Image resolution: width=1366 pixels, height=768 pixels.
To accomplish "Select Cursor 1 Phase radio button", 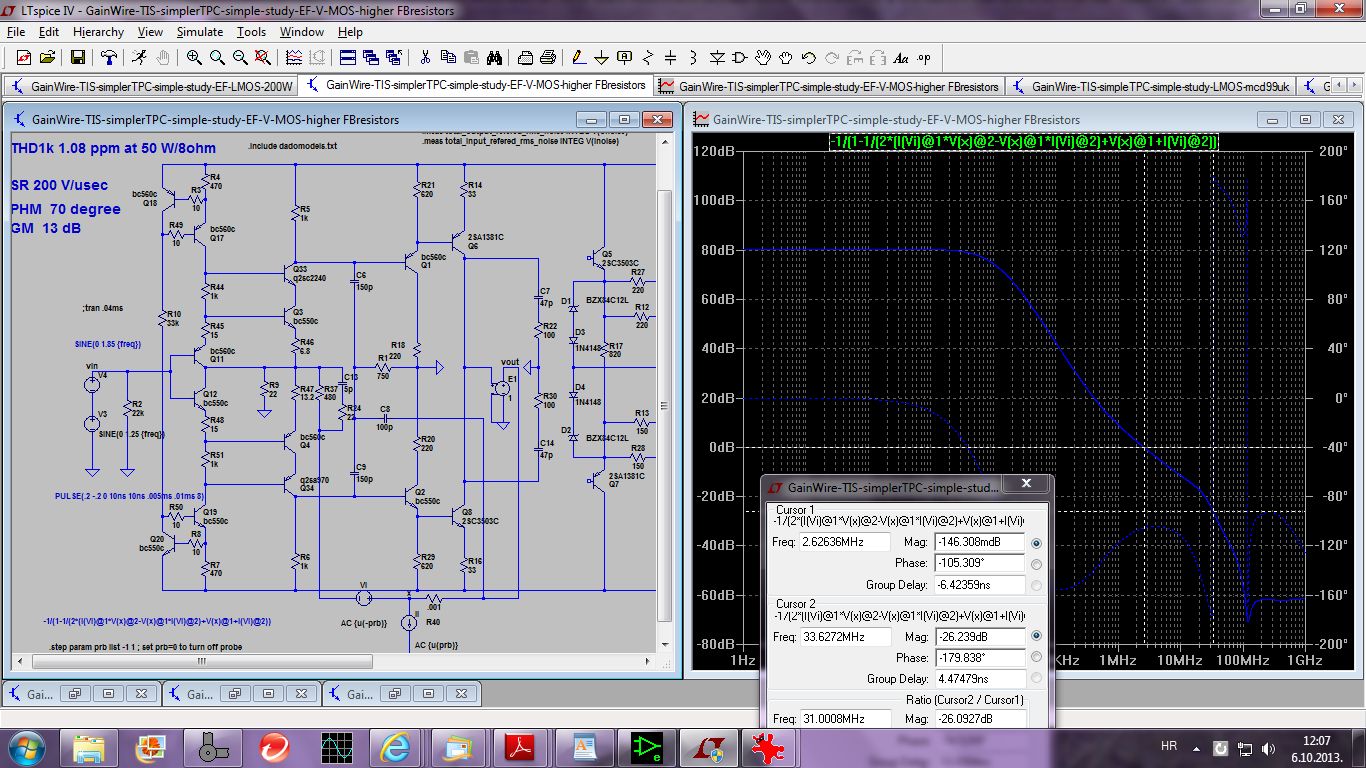I will pyautogui.click(x=1036, y=564).
